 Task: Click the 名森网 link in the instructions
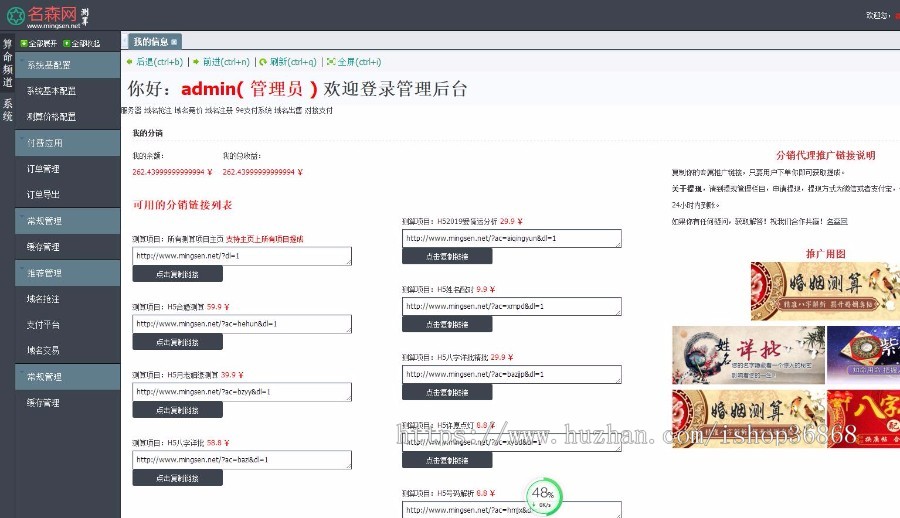coord(837,221)
